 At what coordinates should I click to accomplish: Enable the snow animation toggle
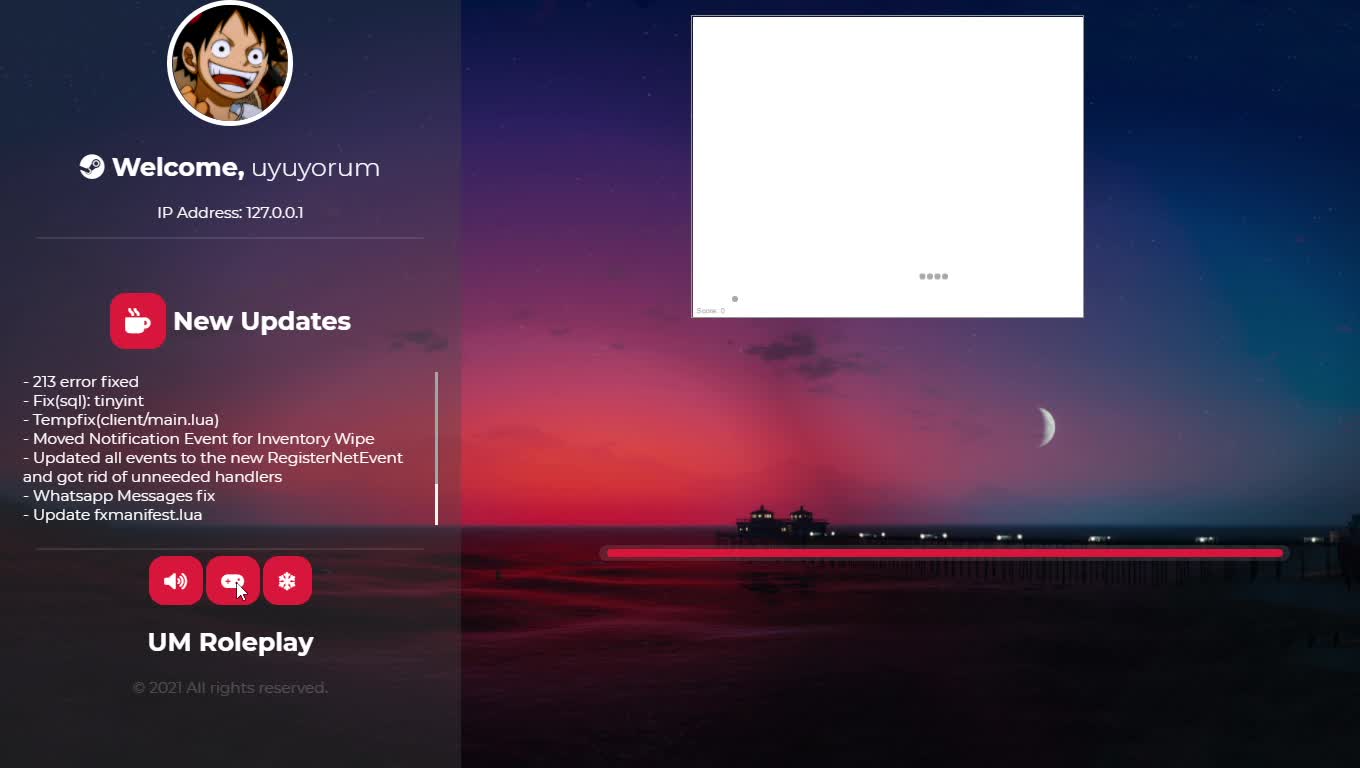[x=287, y=580]
